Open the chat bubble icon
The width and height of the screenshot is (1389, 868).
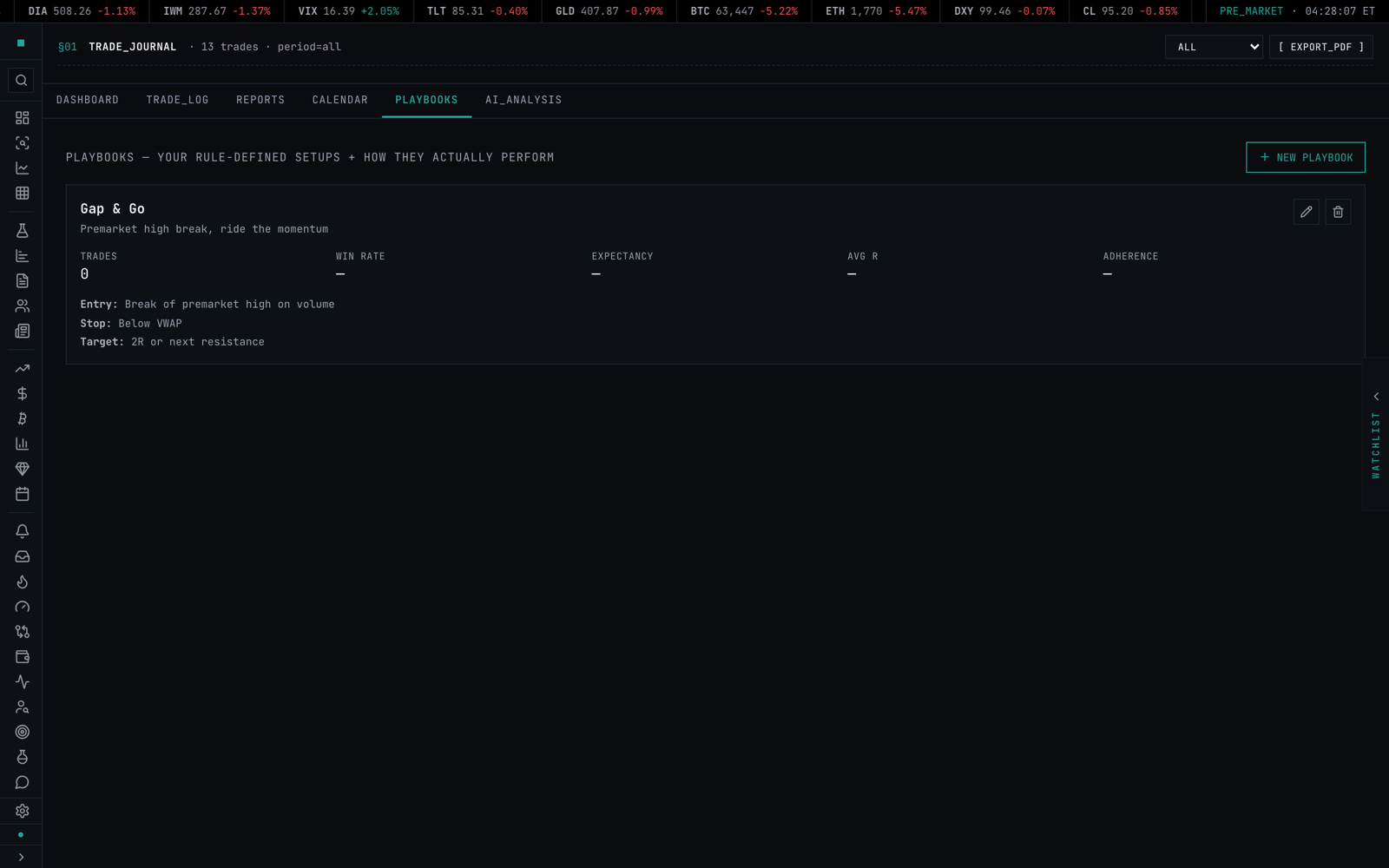(22, 782)
